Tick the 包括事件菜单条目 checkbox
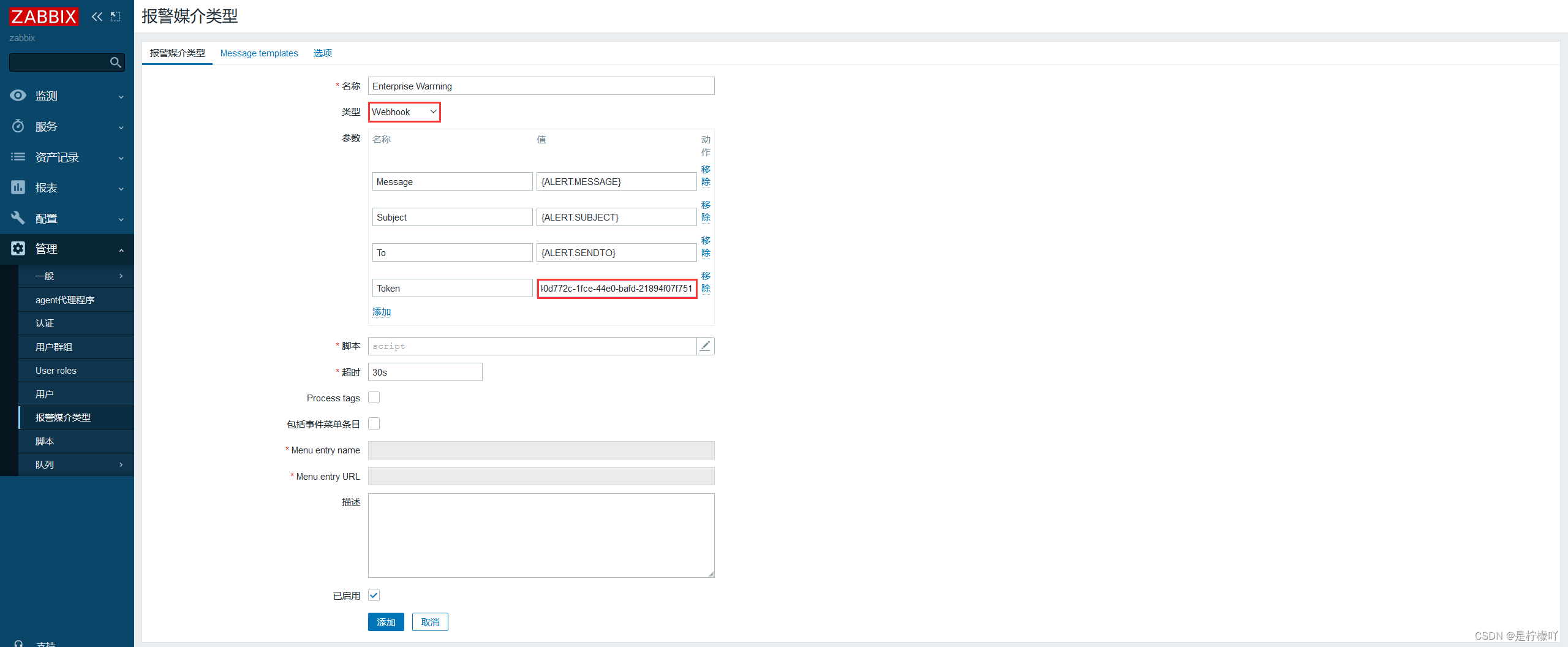Screen dimensions: 1568x647 [374, 423]
